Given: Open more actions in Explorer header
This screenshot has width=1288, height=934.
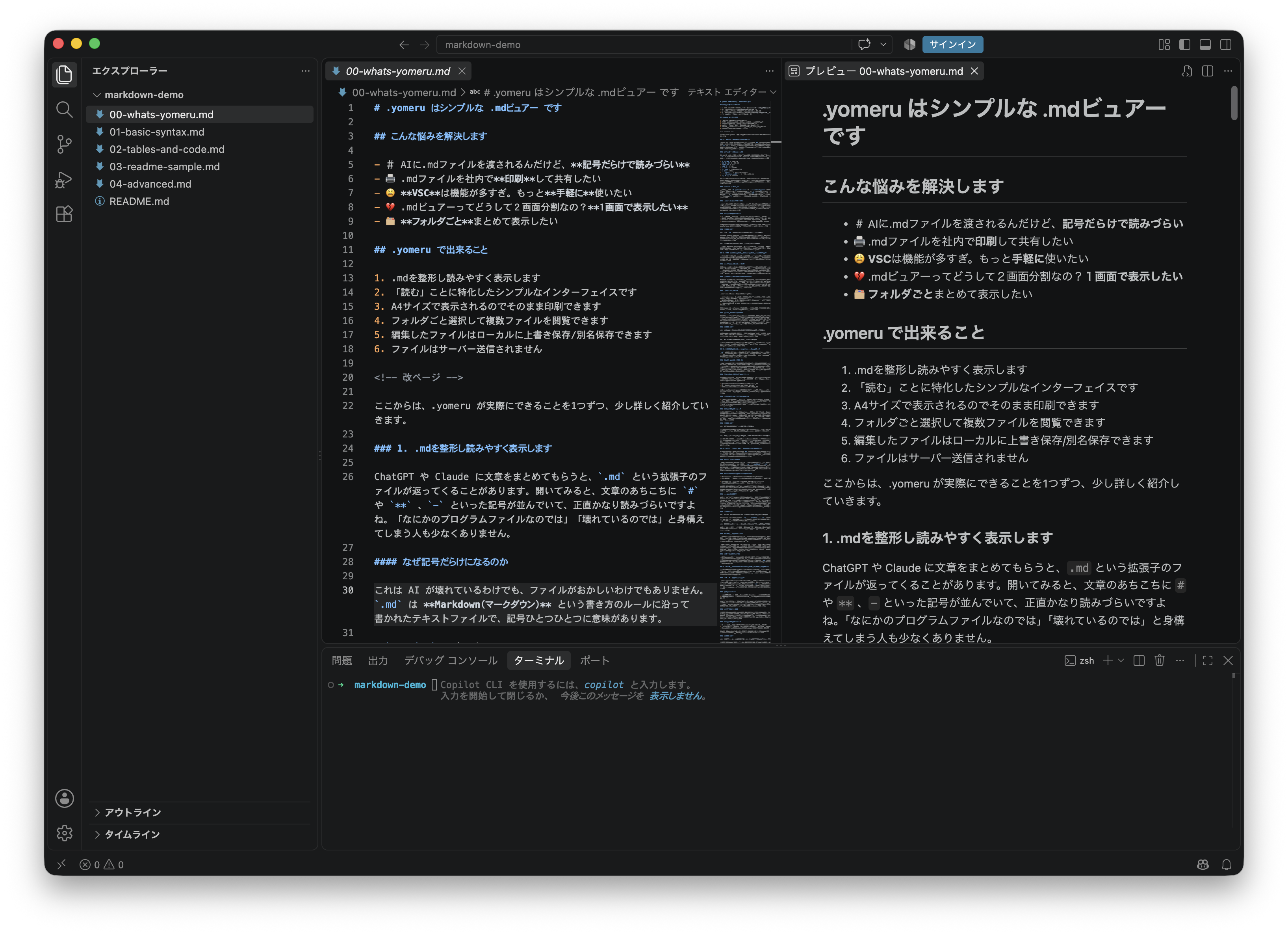Looking at the screenshot, I should [x=306, y=71].
